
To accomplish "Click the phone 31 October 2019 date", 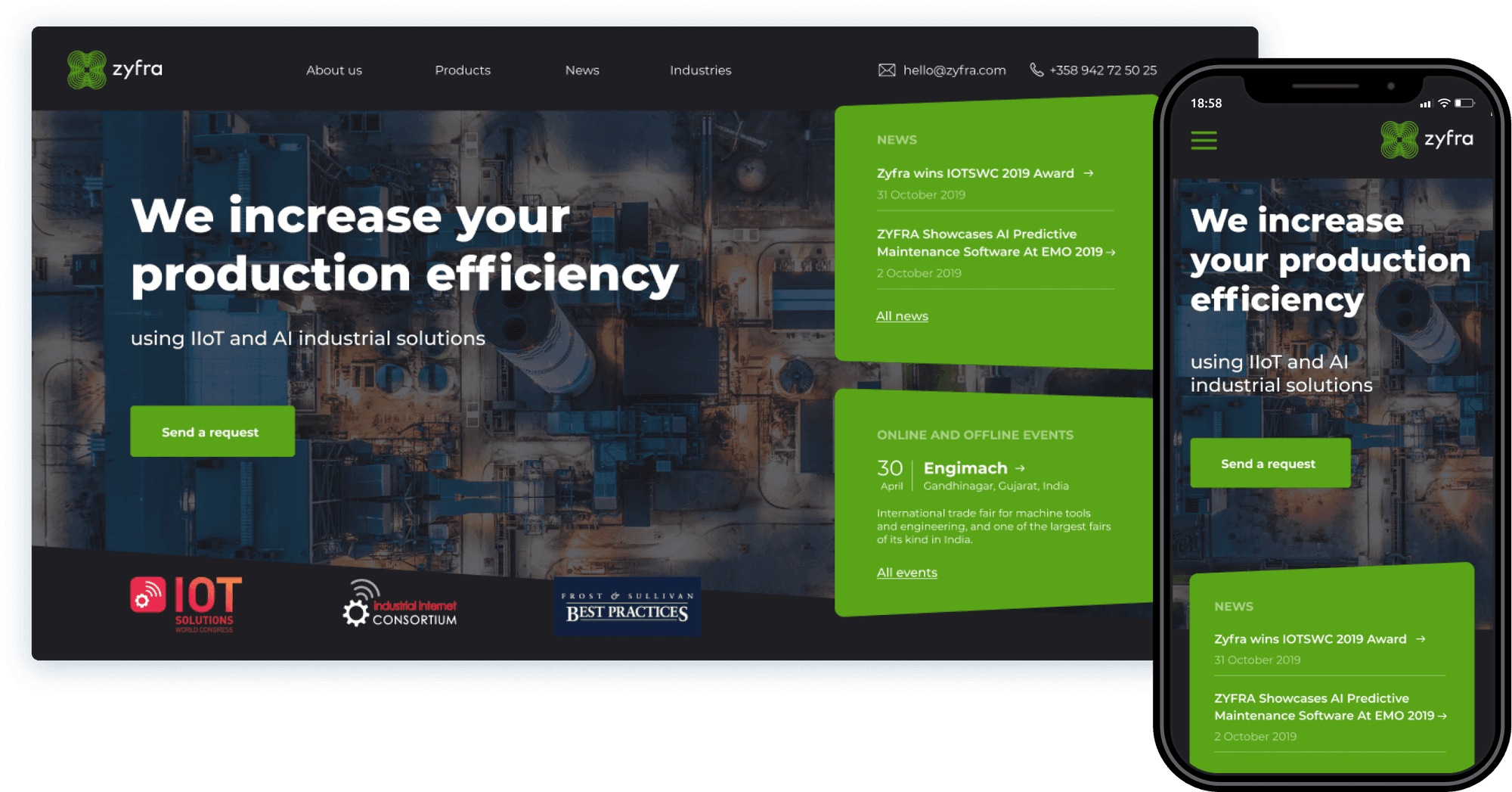I will (1257, 660).
